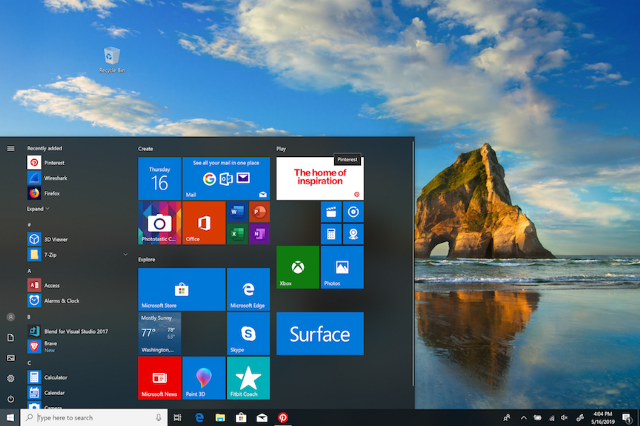Open the Mail live tile
Screen dimensions: 640x426
click(x=226, y=178)
